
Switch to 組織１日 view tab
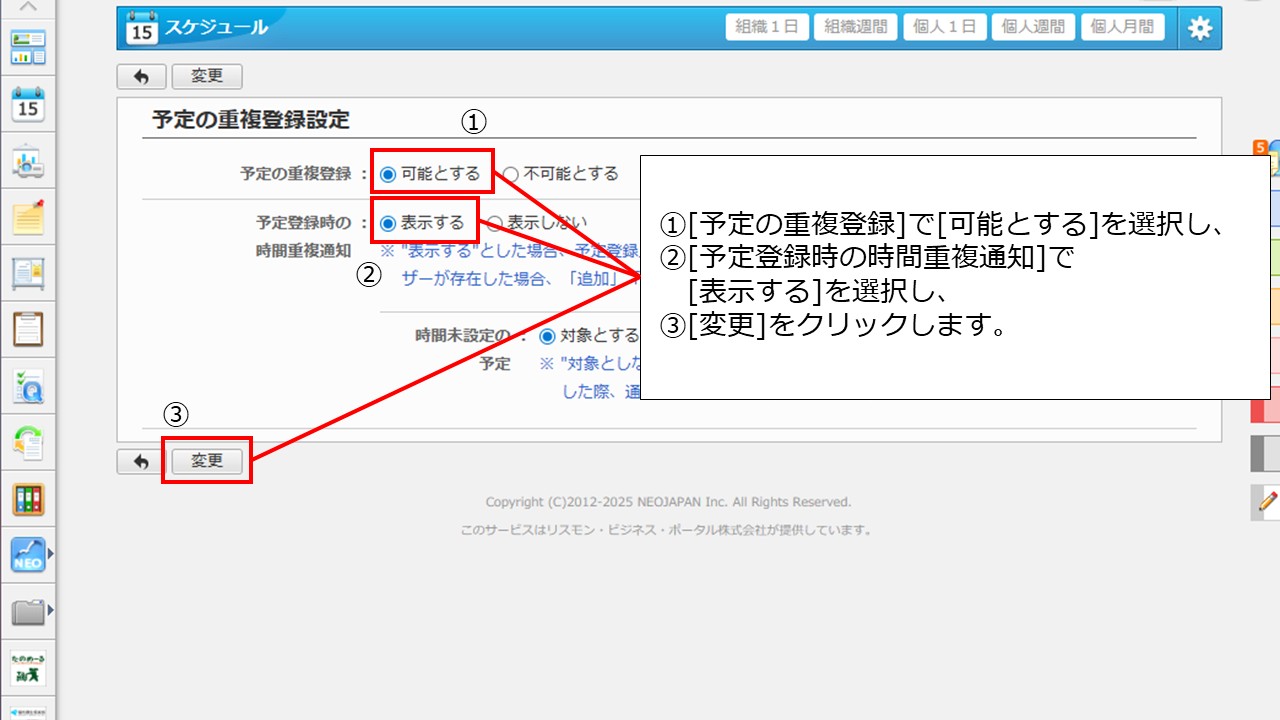[766, 28]
